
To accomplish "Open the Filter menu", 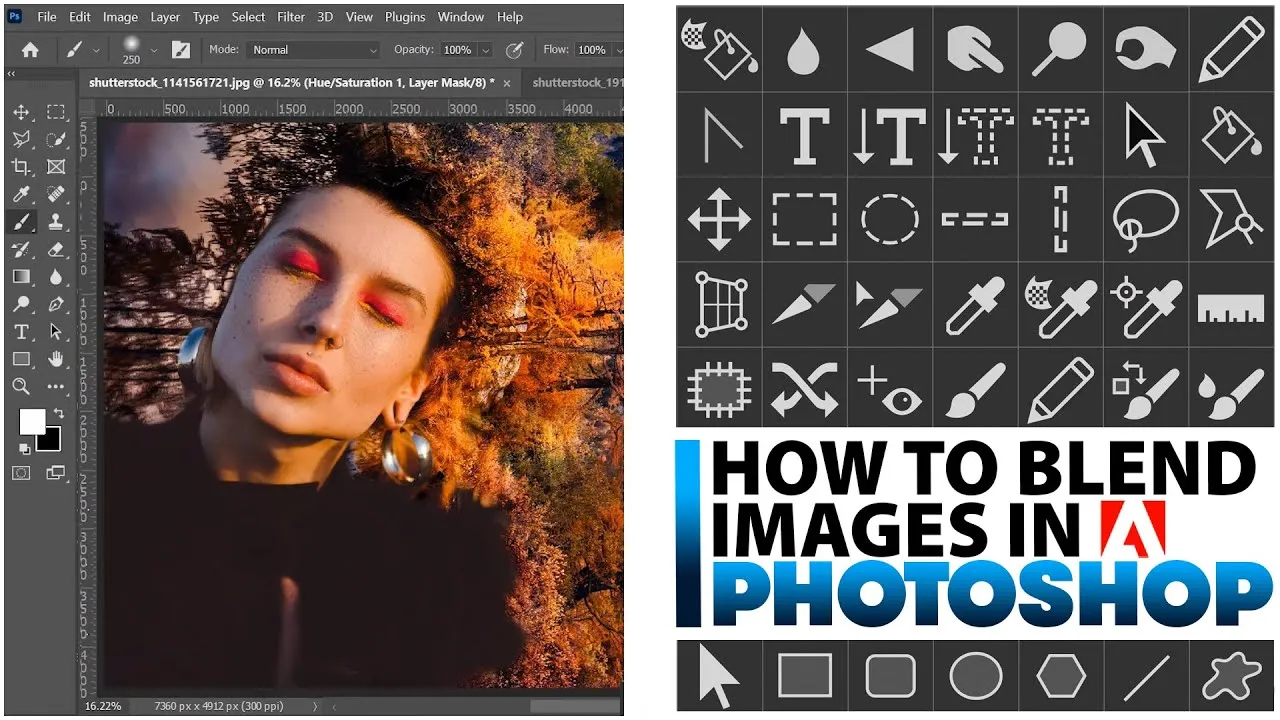I will (x=291, y=17).
